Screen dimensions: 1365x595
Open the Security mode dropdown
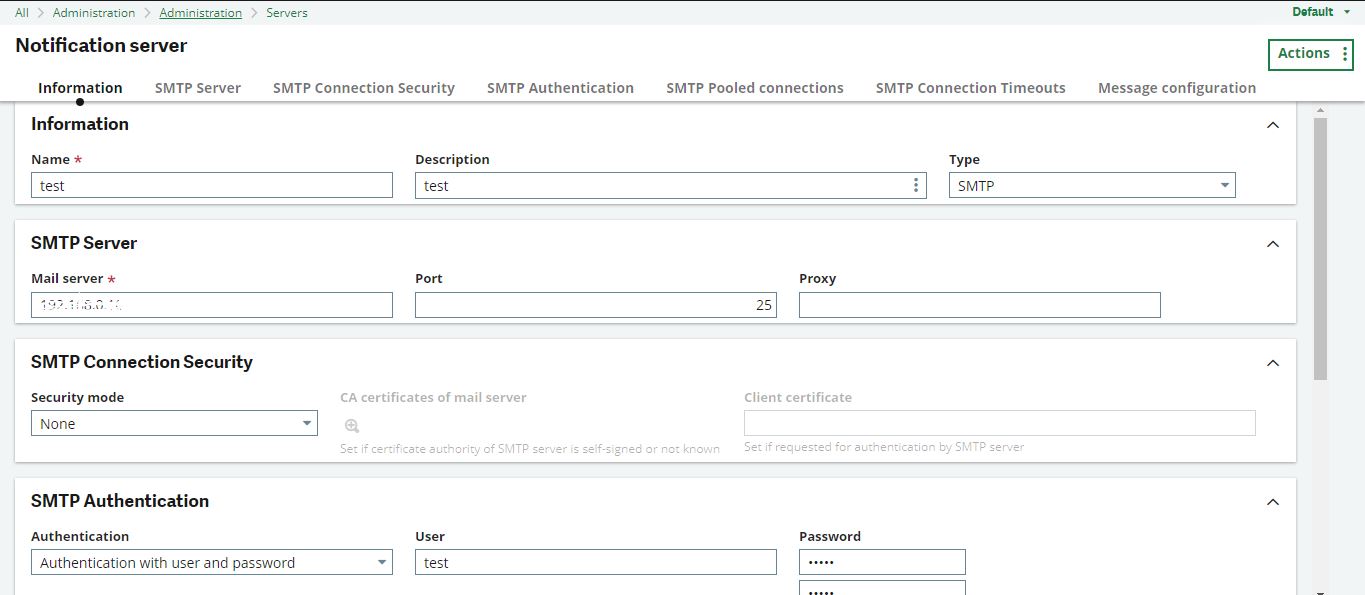point(173,424)
